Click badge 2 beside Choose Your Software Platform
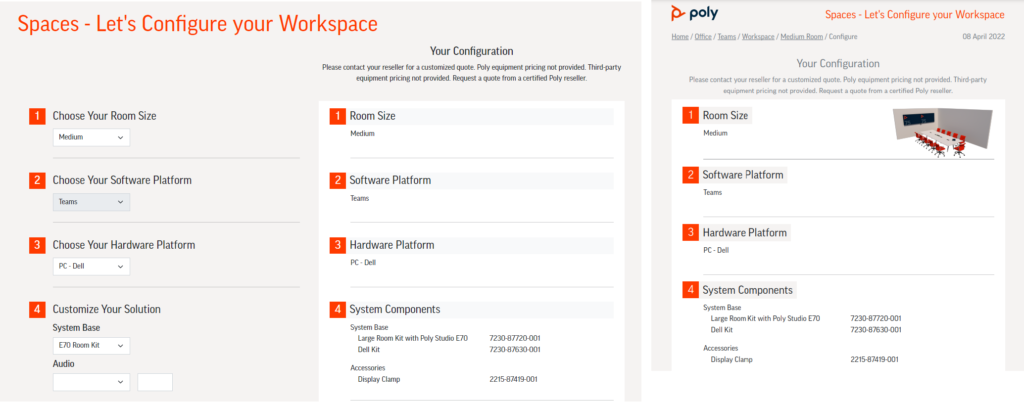This screenshot has width=1024, height=404. (37, 181)
